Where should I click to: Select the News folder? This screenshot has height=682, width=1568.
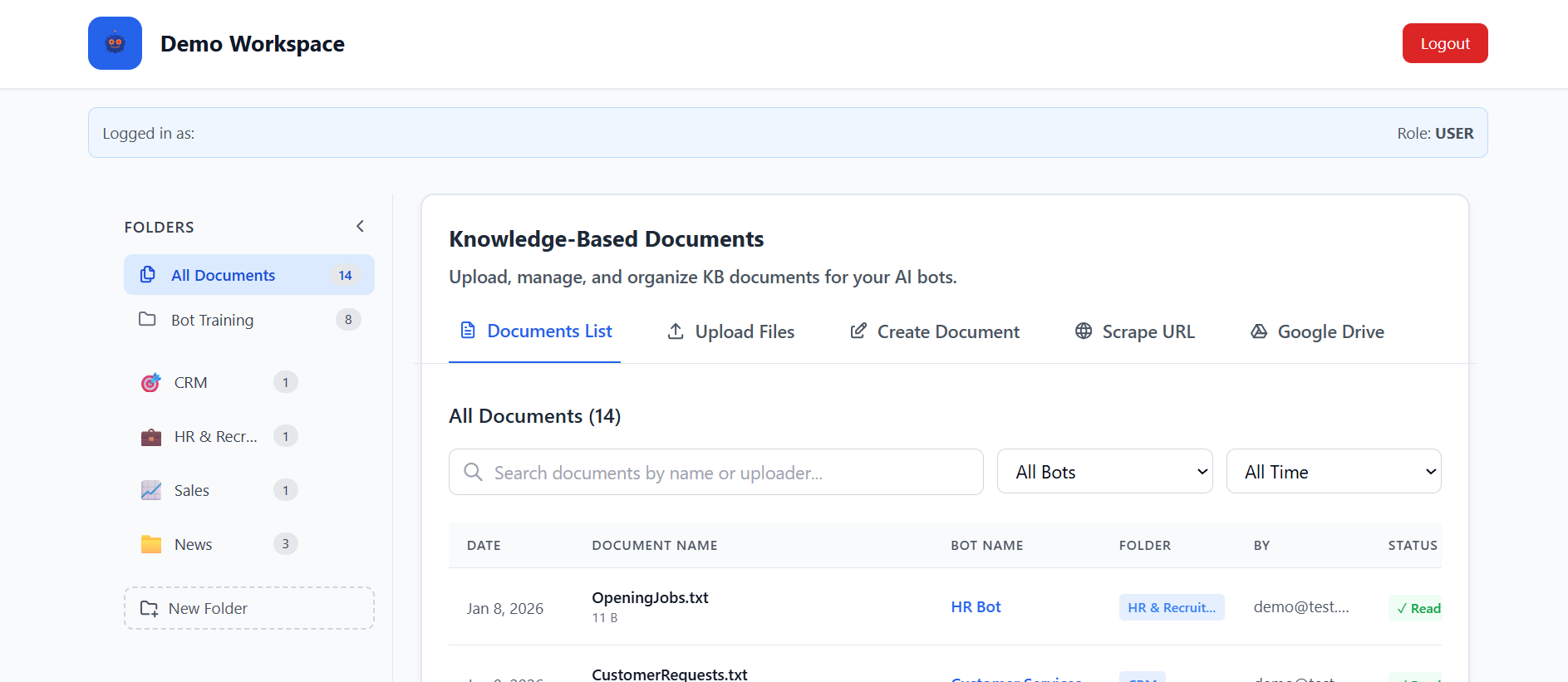pos(219,544)
